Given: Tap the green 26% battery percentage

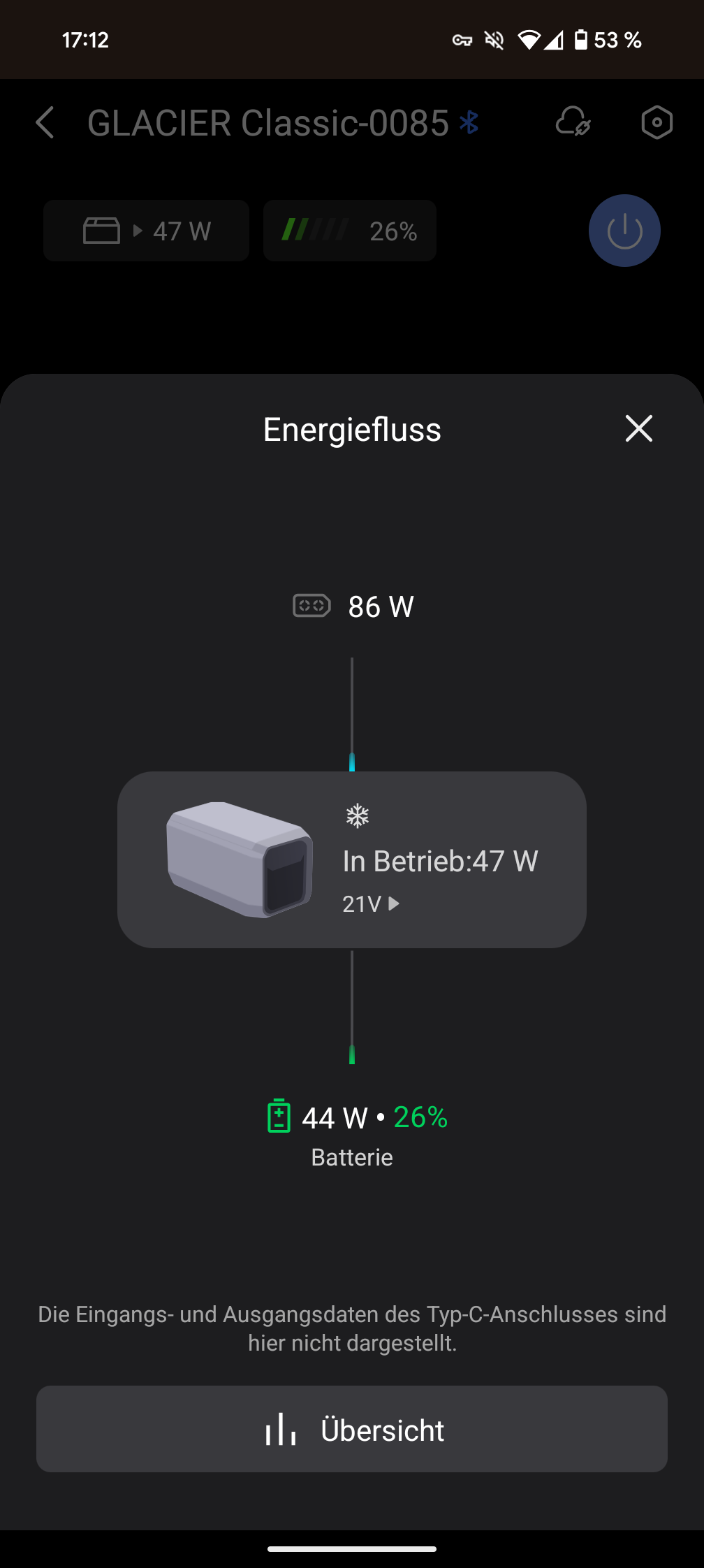Looking at the screenshot, I should coord(420,1117).
